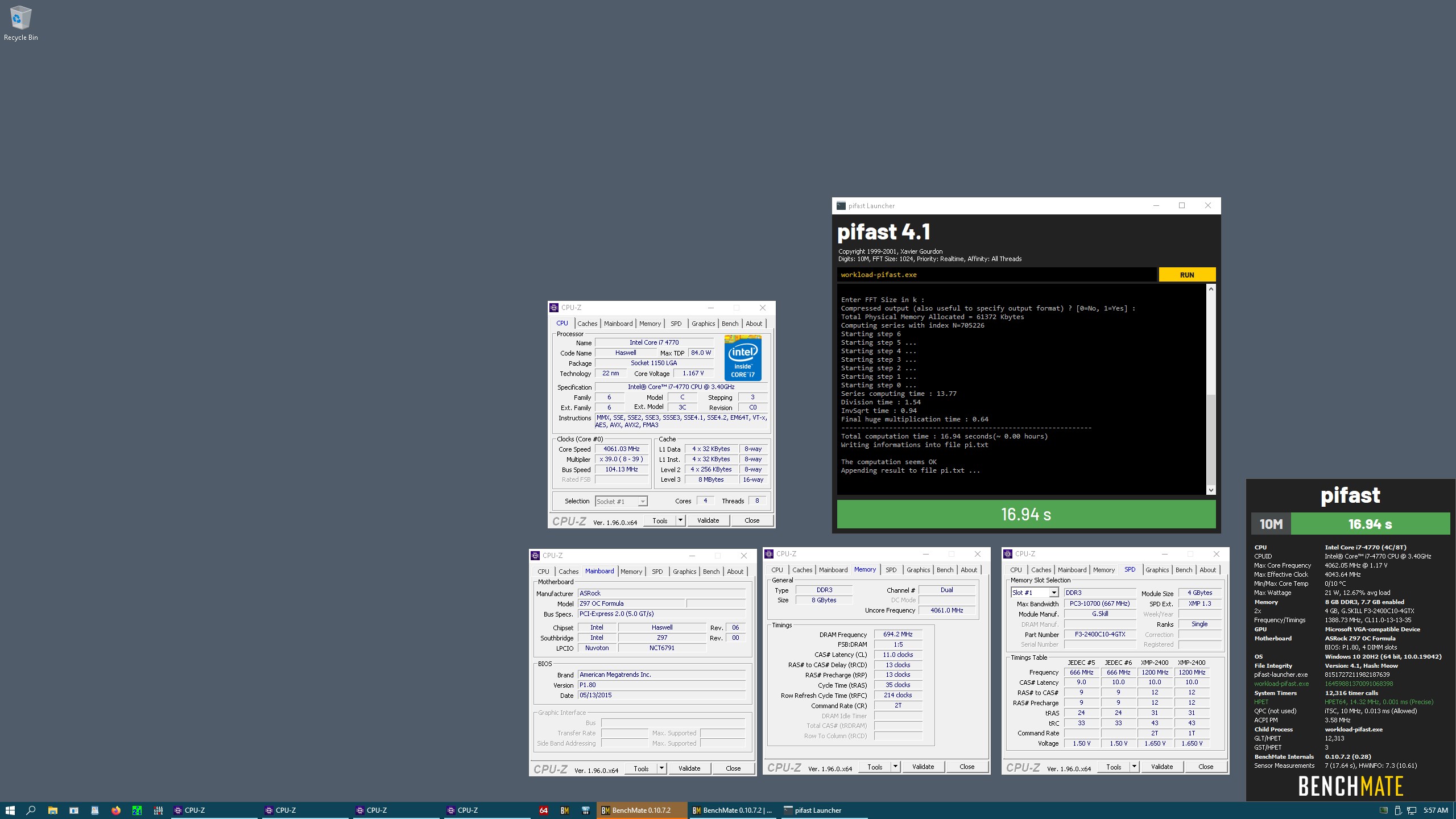Launch Firefox from the taskbar
The image size is (1456, 819).
pyautogui.click(x=116, y=810)
